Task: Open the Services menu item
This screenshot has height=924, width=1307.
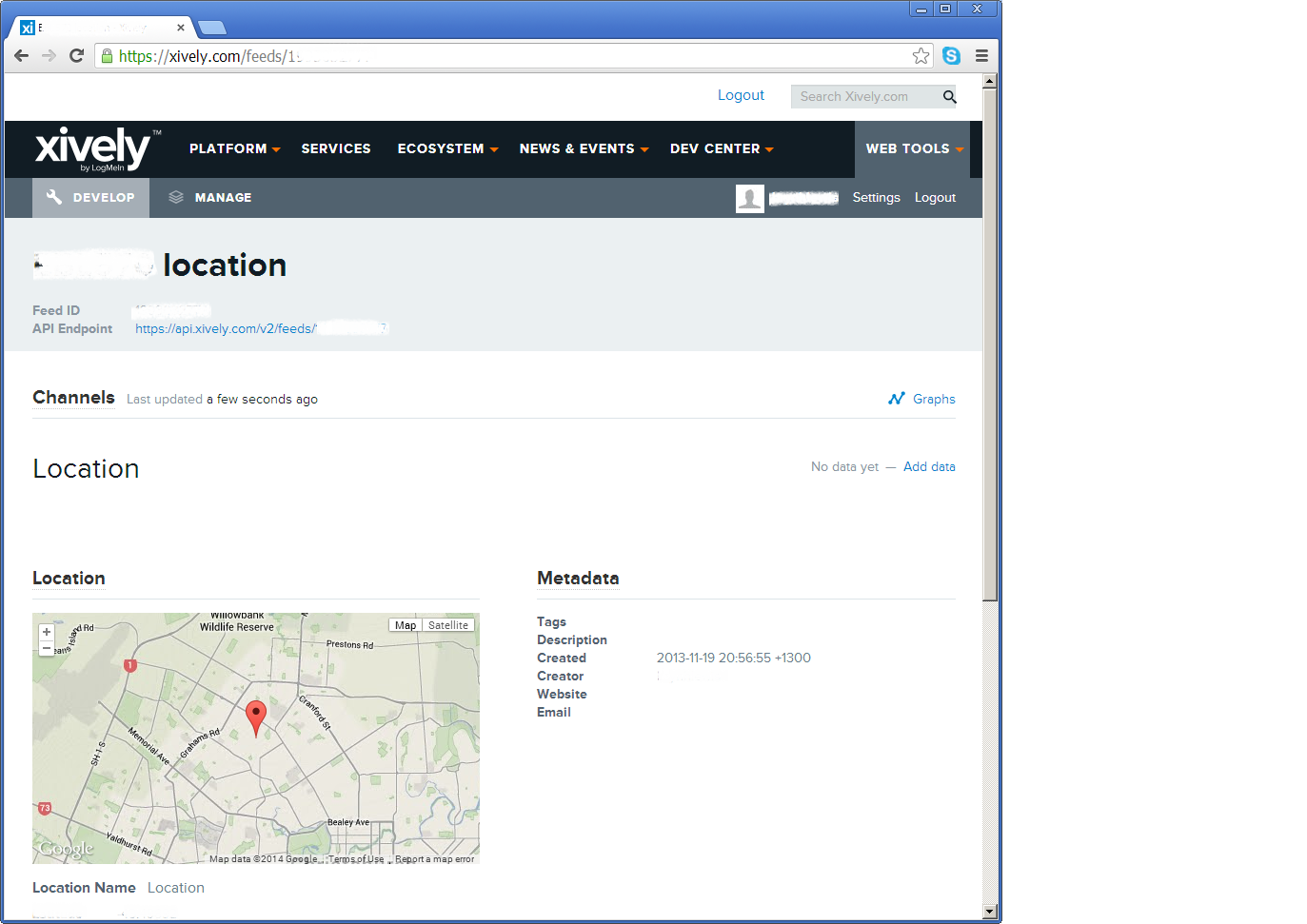Action: [x=336, y=149]
